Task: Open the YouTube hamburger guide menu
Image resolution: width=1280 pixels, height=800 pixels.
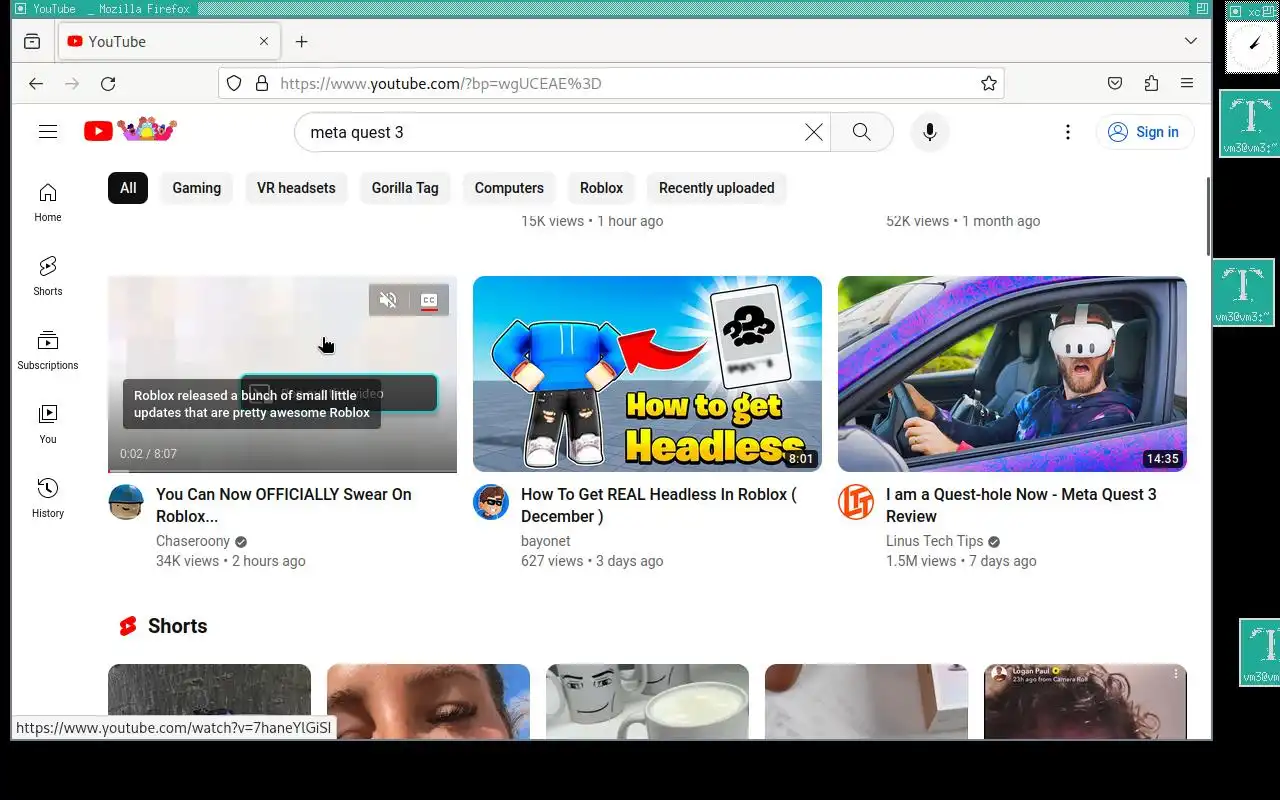Action: coord(48,132)
